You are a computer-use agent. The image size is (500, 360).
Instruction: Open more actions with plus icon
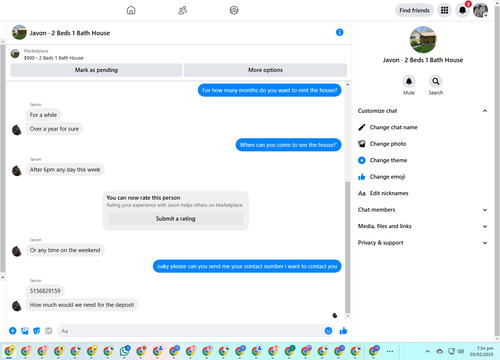coord(13,331)
